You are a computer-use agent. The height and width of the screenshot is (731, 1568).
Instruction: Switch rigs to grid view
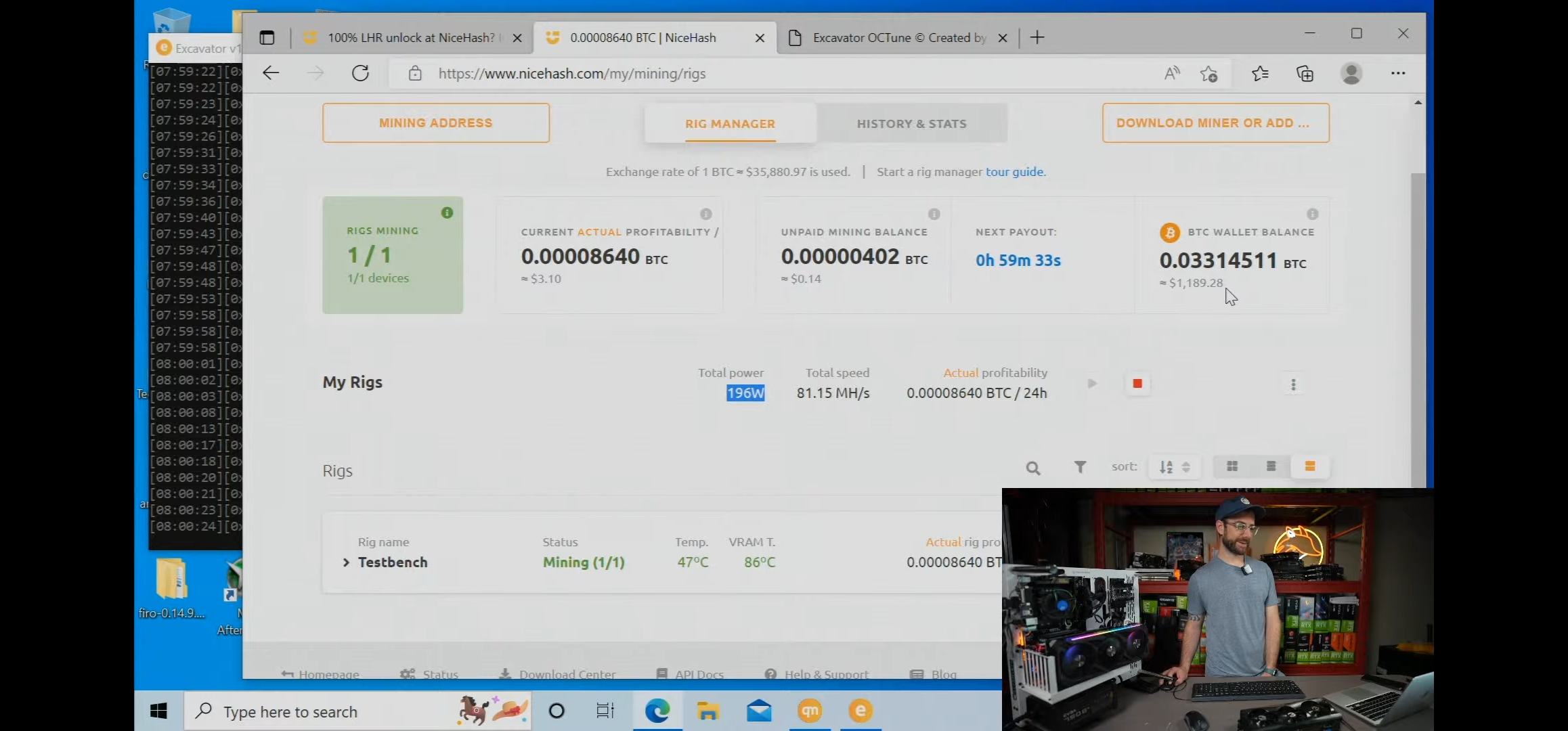pos(1232,466)
